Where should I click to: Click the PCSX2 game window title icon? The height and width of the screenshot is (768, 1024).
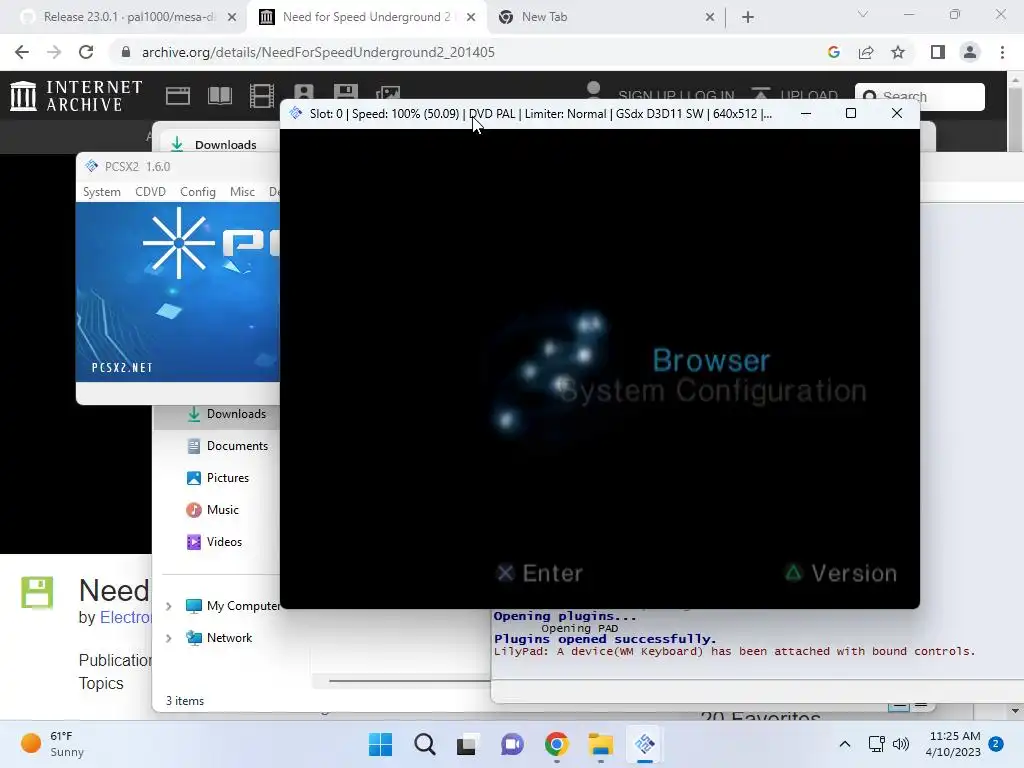coord(296,114)
